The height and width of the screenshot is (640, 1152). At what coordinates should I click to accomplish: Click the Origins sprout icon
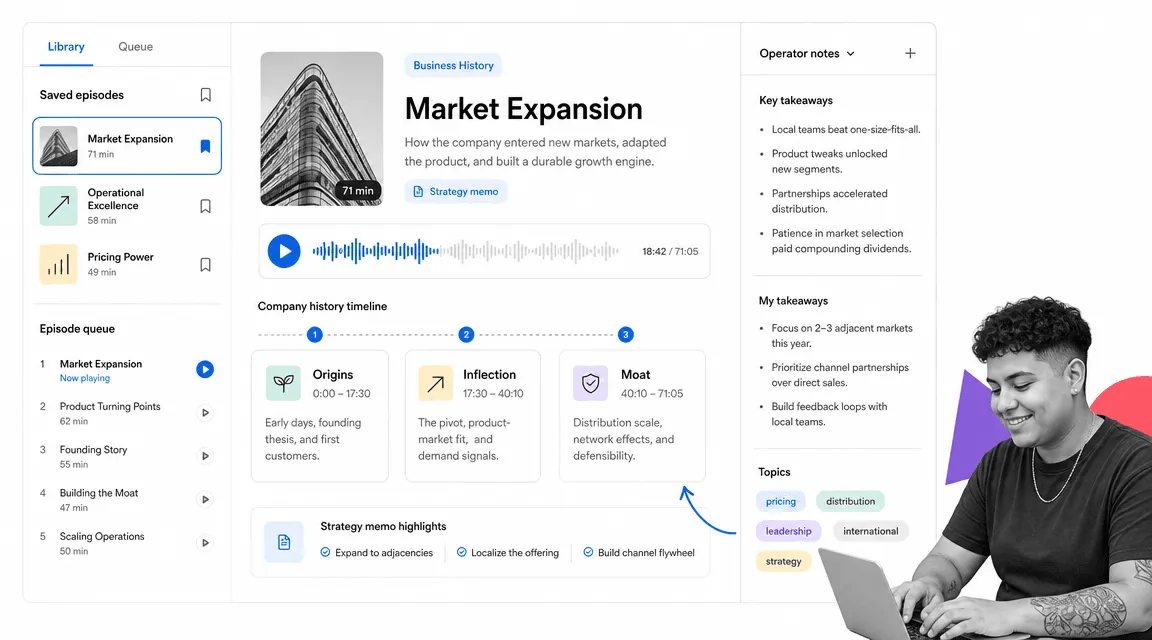[x=284, y=383]
